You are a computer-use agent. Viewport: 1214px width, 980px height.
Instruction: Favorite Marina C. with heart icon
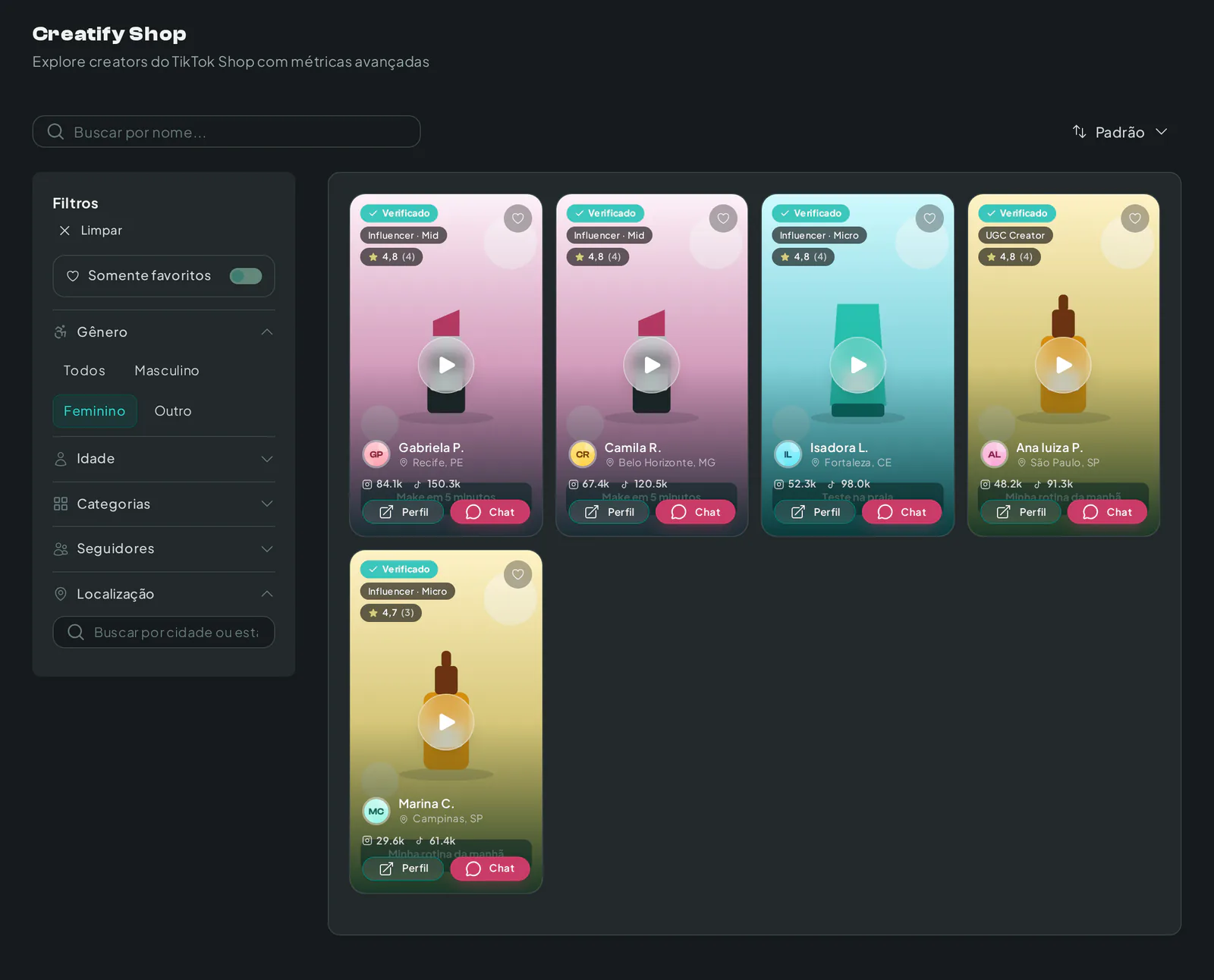(517, 574)
